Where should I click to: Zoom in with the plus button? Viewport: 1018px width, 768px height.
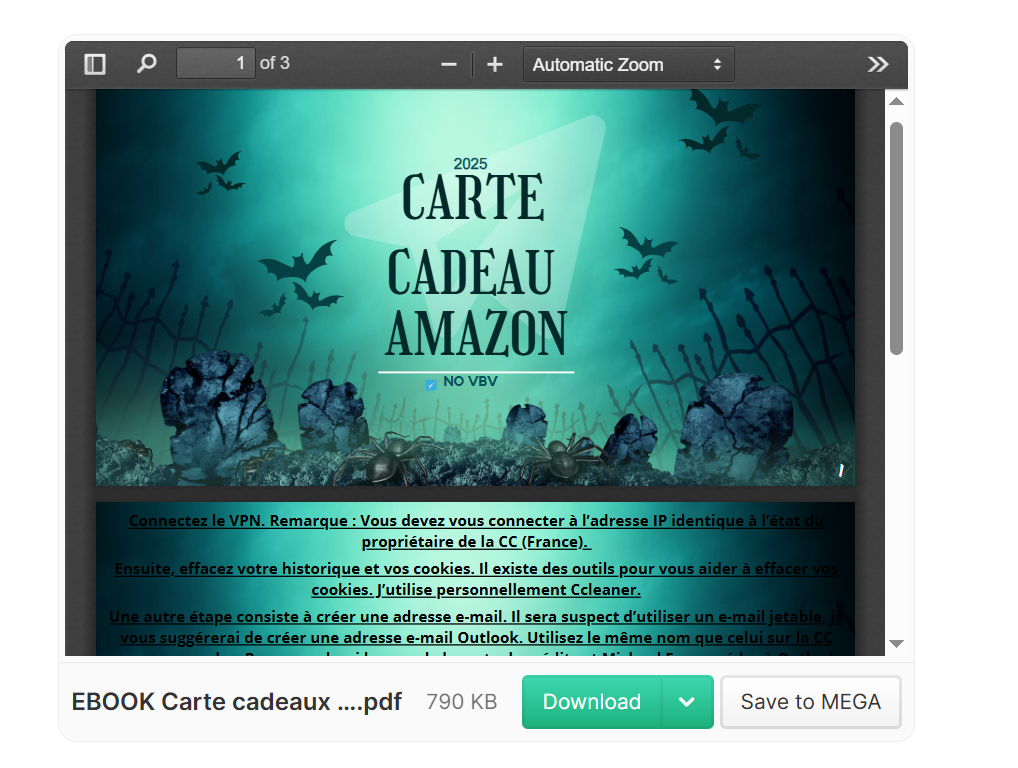[x=495, y=65]
